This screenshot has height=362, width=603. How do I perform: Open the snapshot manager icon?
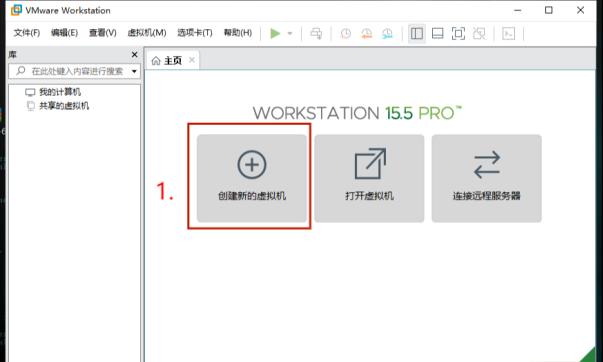pos(387,33)
